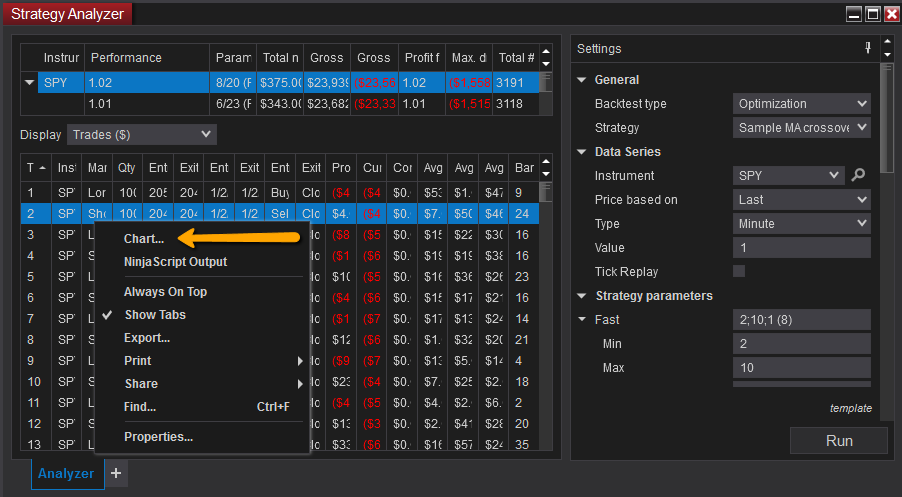Click the instrument search magnifier icon
The width and height of the screenshot is (902, 497).
tap(858, 176)
